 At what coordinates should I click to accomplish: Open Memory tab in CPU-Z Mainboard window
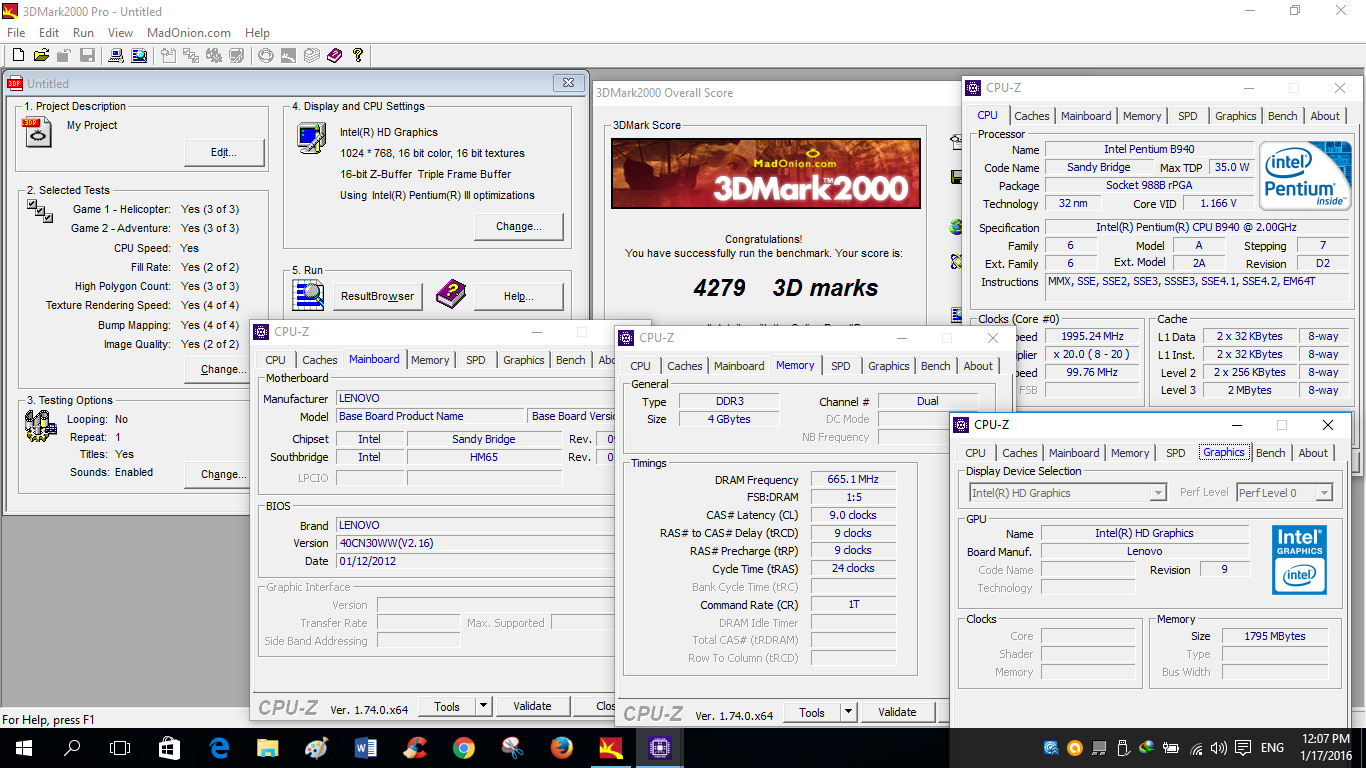(x=430, y=360)
